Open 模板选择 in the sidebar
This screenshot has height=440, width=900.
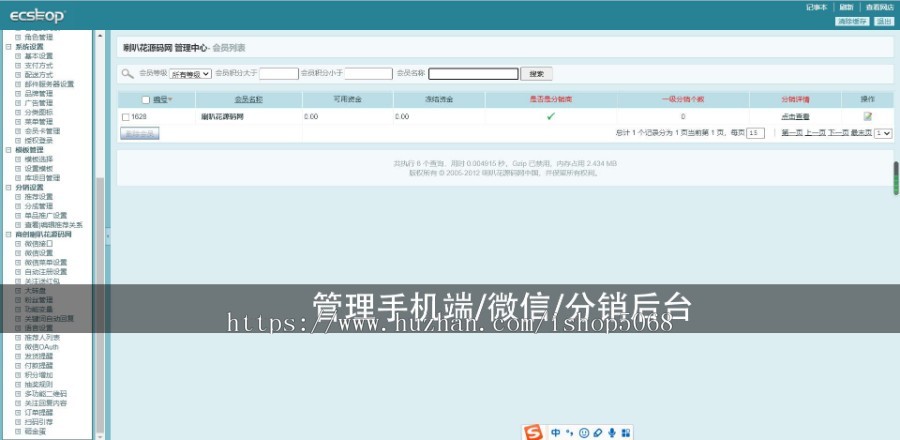(38, 159)
